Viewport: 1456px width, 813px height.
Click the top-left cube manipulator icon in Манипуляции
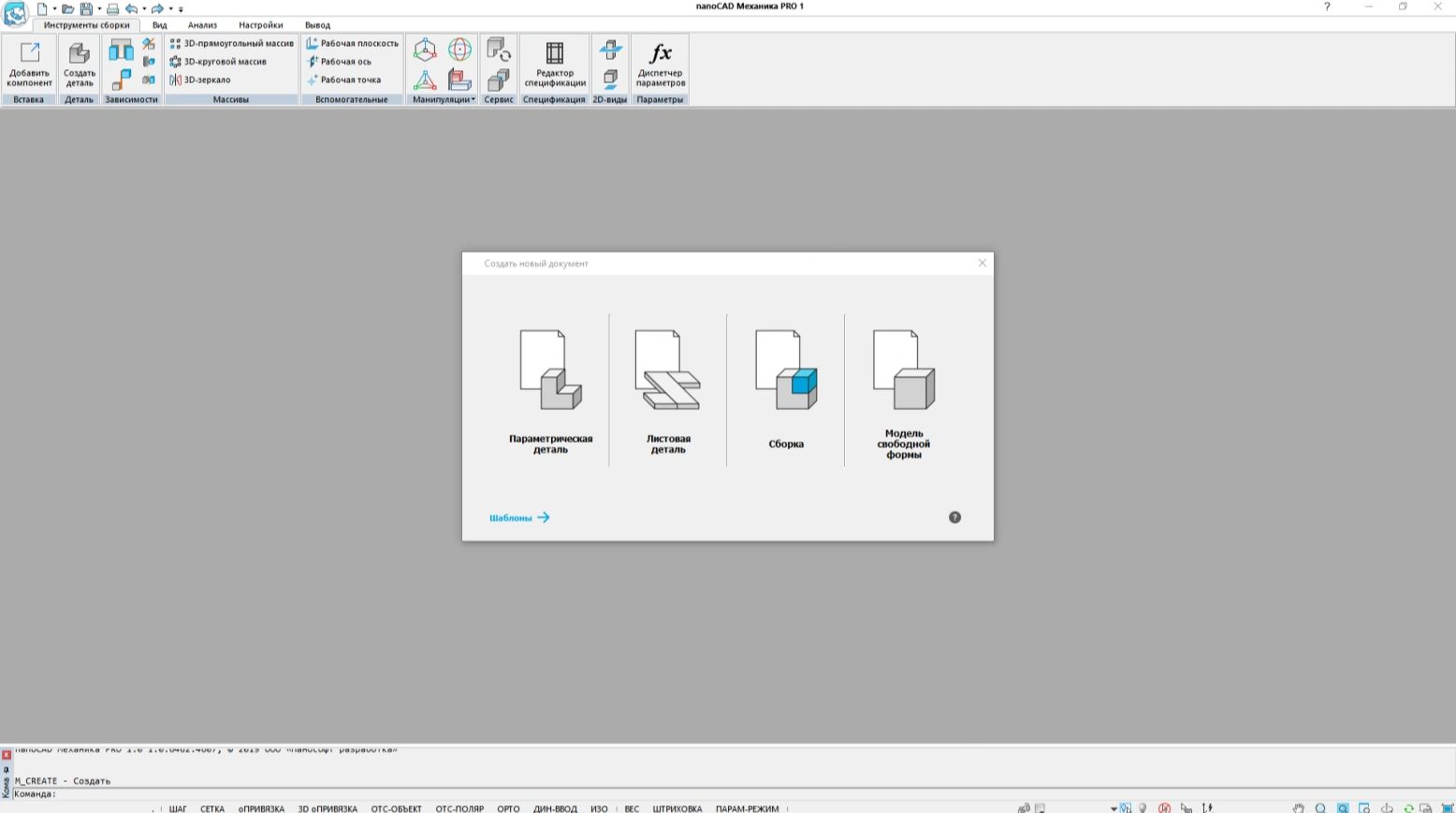(425, 50)
